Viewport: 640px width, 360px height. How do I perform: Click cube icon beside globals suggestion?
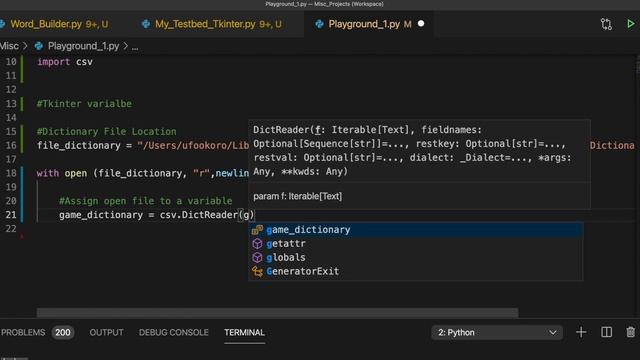pos(257,258)
